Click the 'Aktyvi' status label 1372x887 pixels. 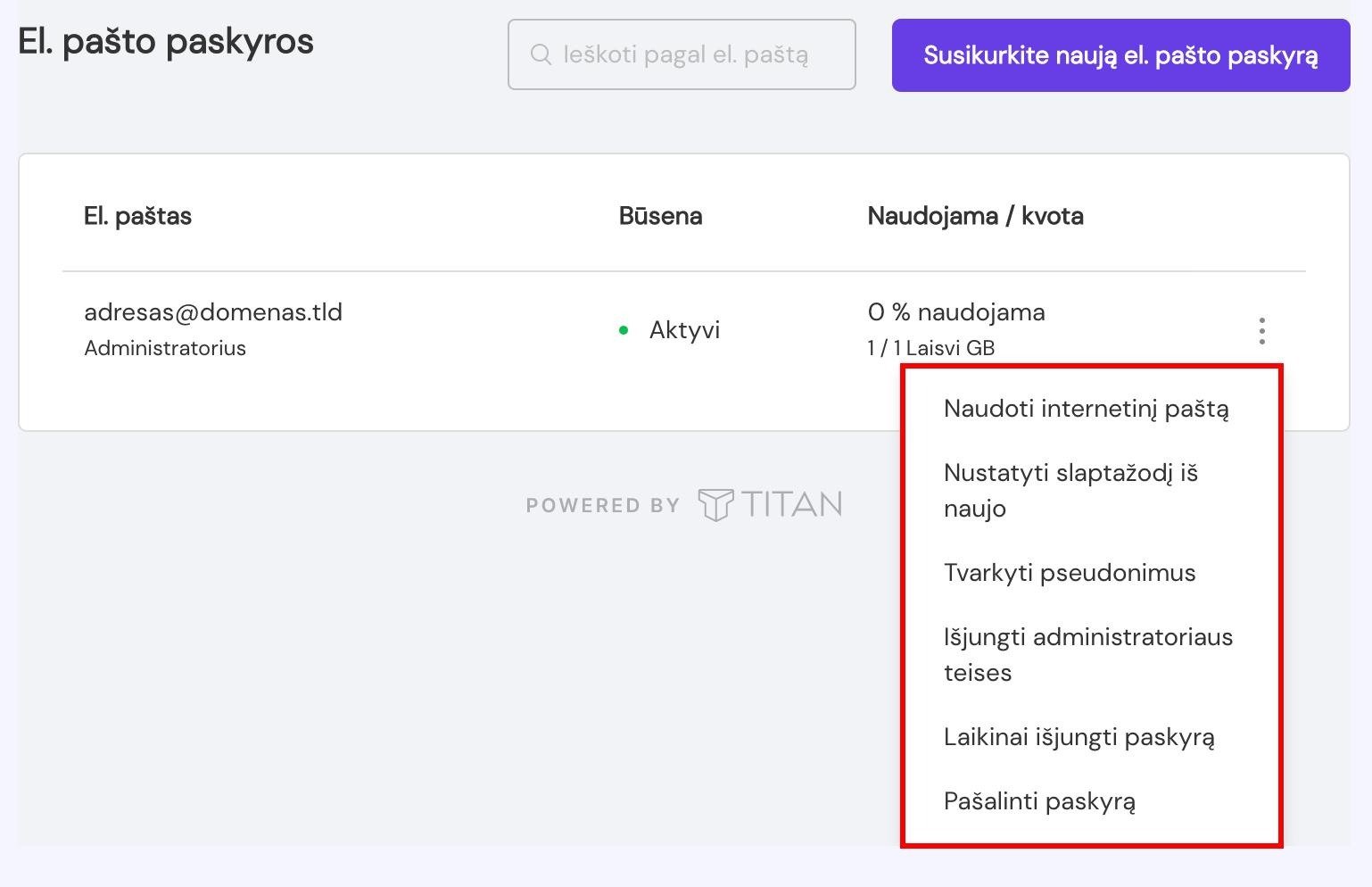tap(684, 330)
